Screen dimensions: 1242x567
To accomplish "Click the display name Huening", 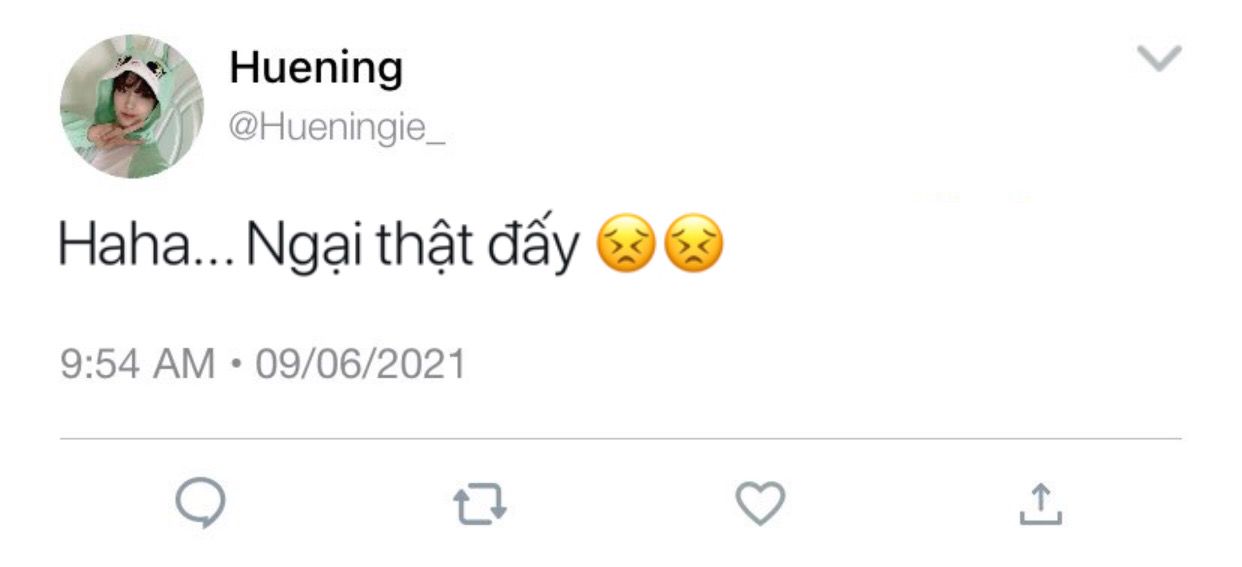I will [x=316, y=68].
